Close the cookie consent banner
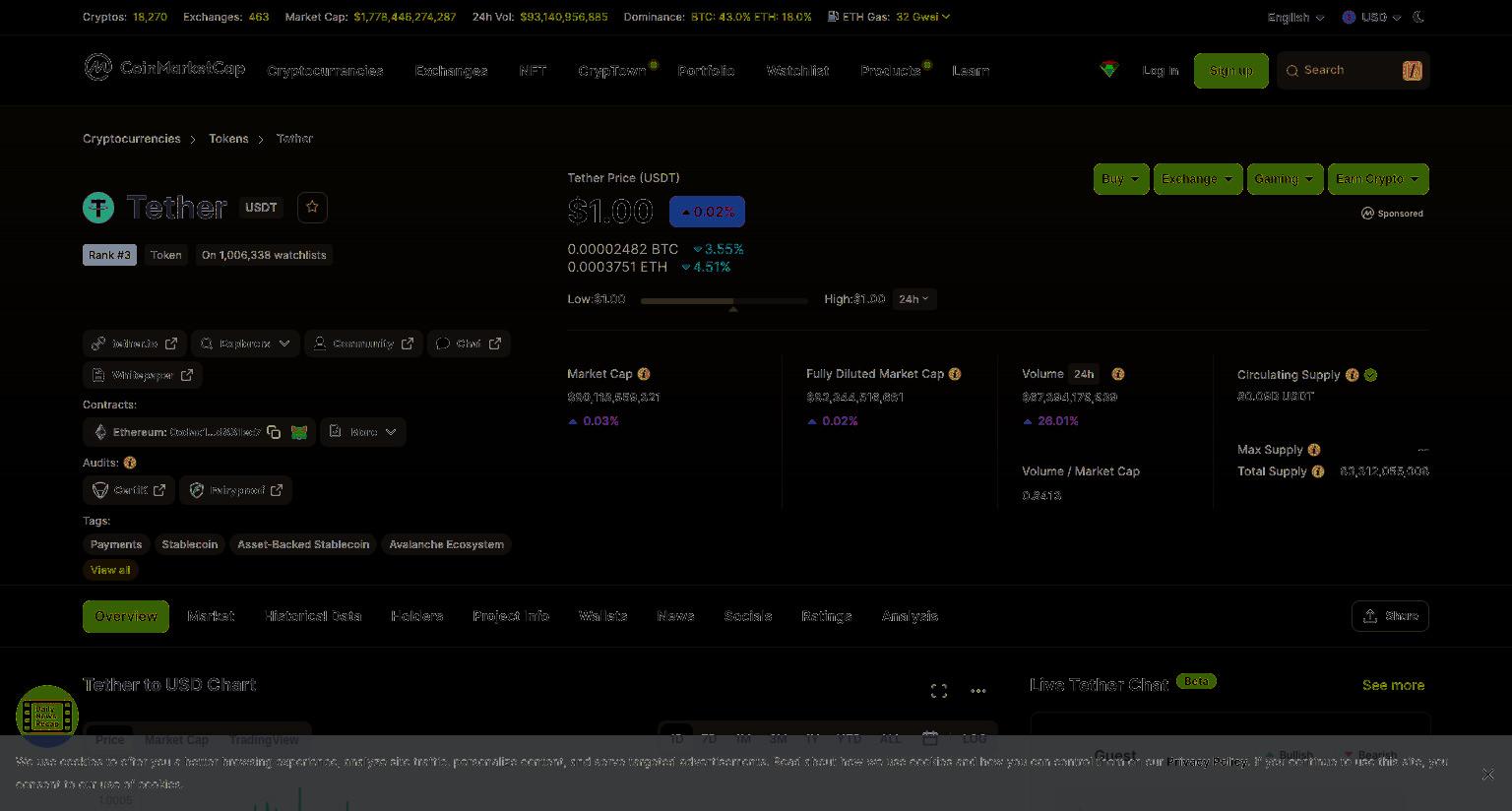 coord(1488,775)
